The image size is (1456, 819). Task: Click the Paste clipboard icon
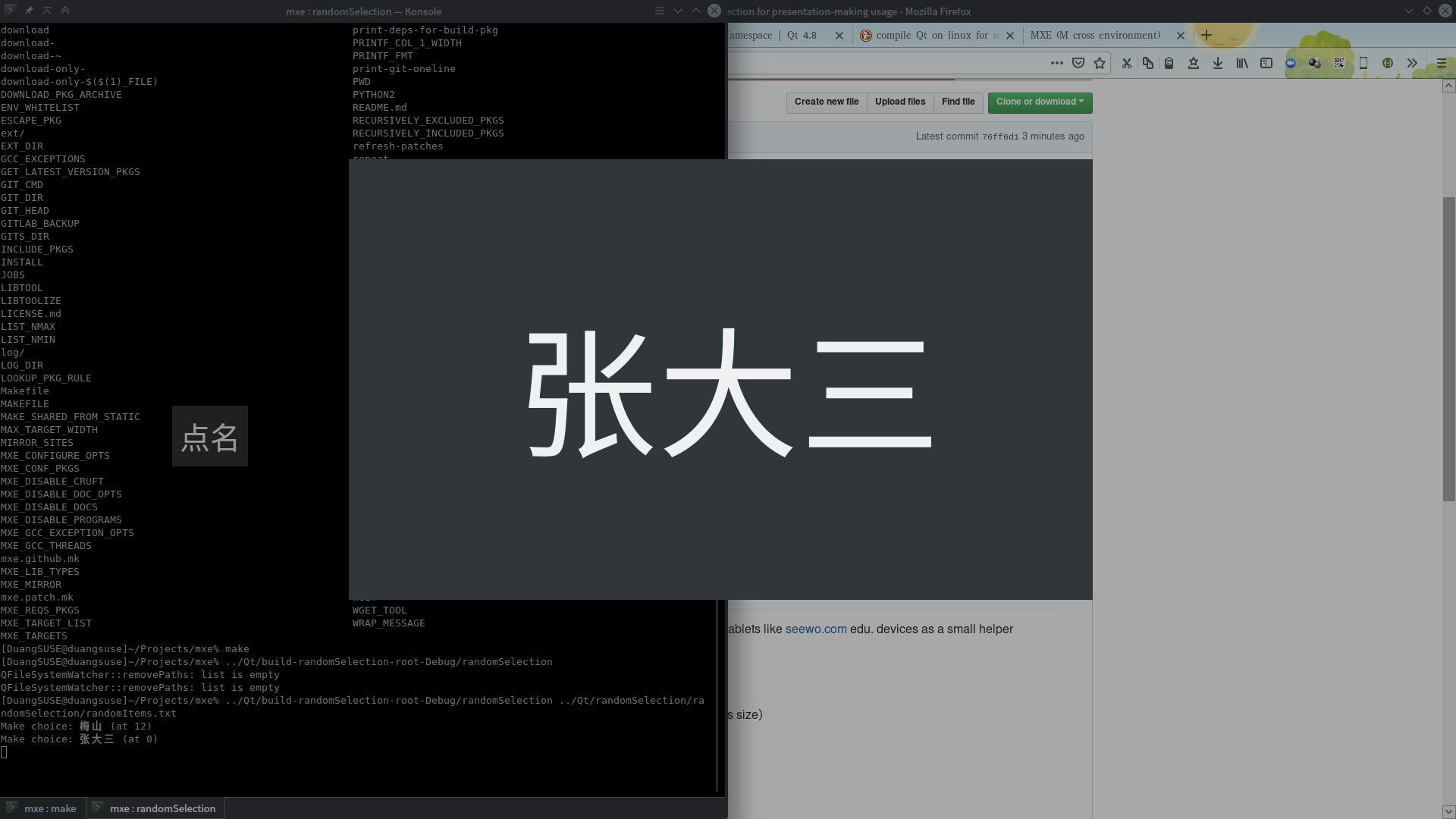tap(1169, 64)
